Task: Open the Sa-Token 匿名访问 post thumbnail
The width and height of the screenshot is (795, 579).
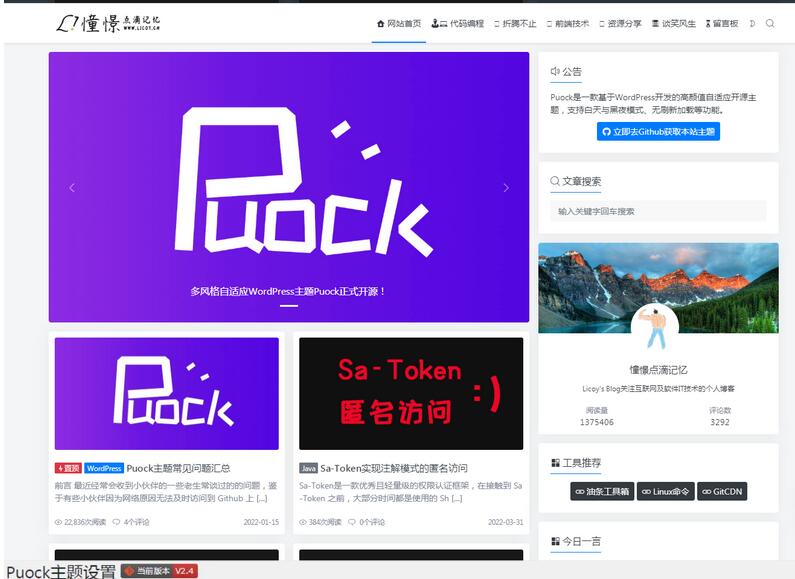Action: point(411,393)
